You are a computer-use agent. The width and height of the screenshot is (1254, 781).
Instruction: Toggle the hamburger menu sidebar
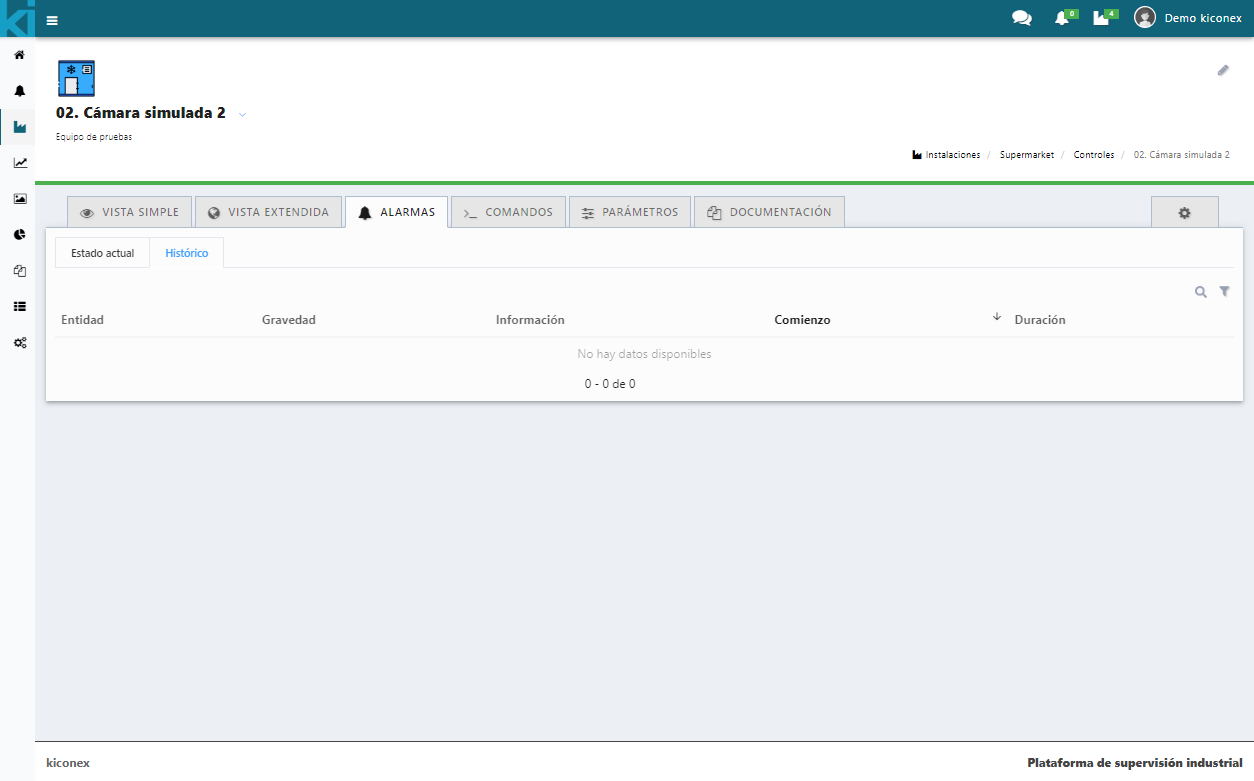52,20
